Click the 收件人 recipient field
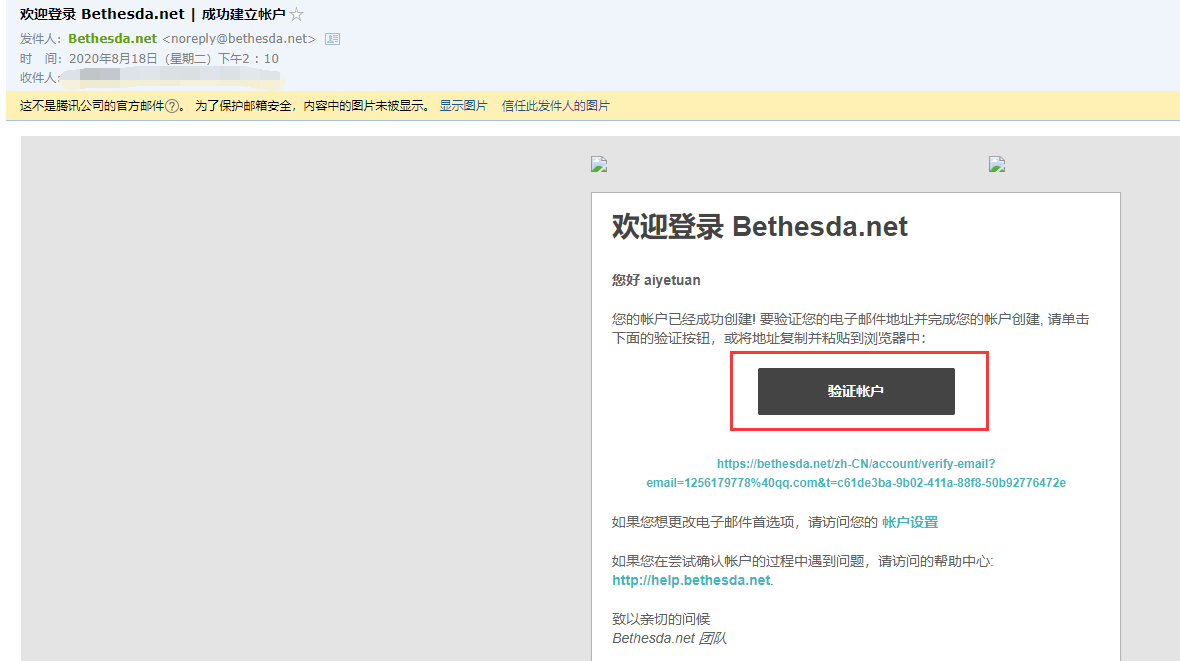This screenshot has height=661, width=1180. click(x=151, y=77)
